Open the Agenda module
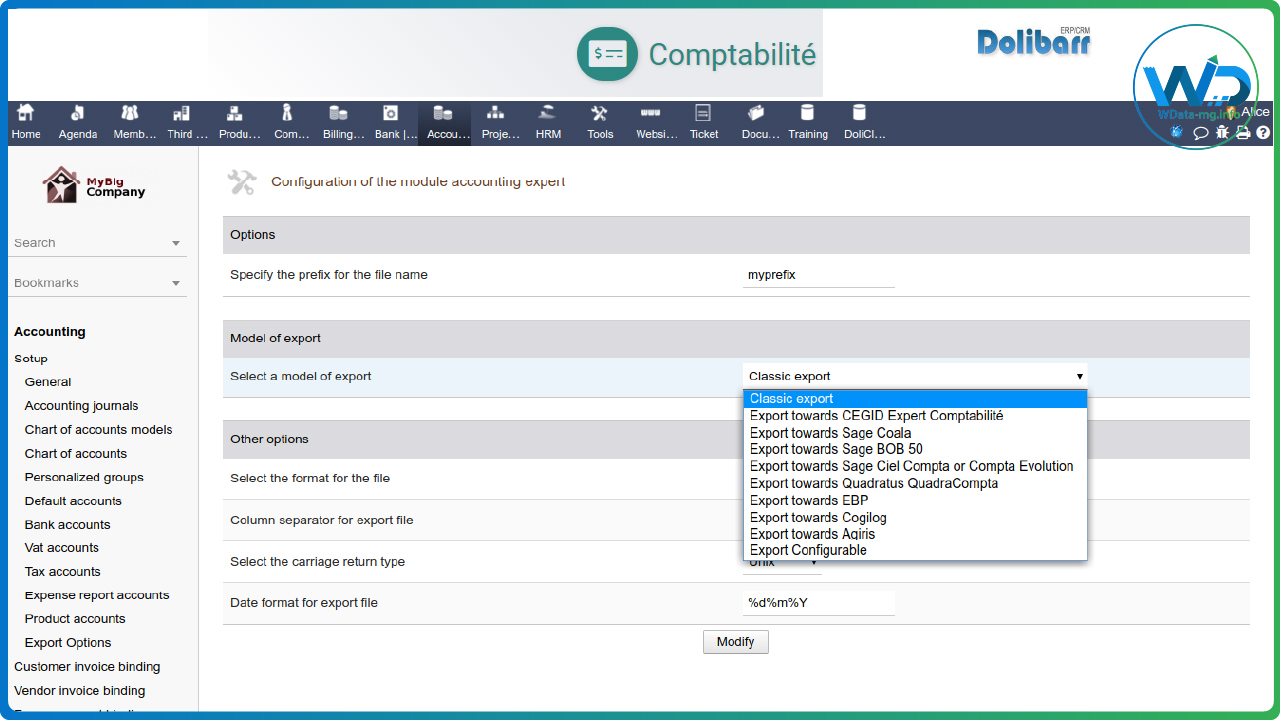This screenshot has width=1280, height=720. click(77, 122)
